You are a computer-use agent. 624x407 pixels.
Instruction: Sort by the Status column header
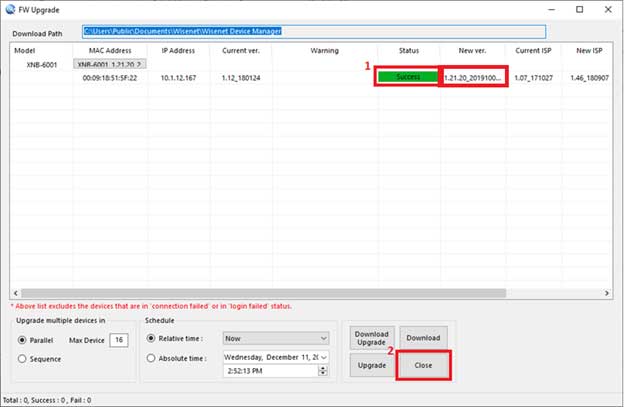click(406, 50)
